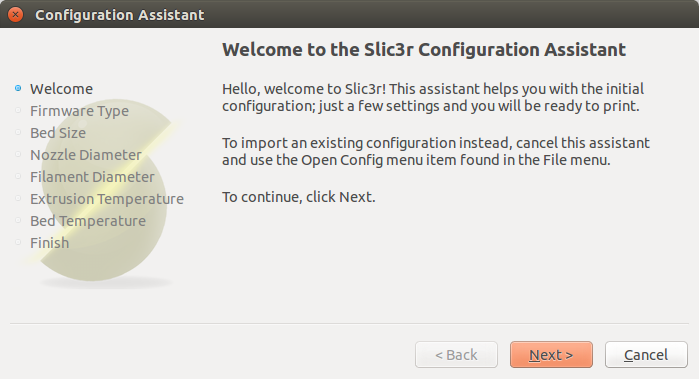This screenshot has width=699, height=379.
Task: Go to the Finish step
Action: coord(49,243)
